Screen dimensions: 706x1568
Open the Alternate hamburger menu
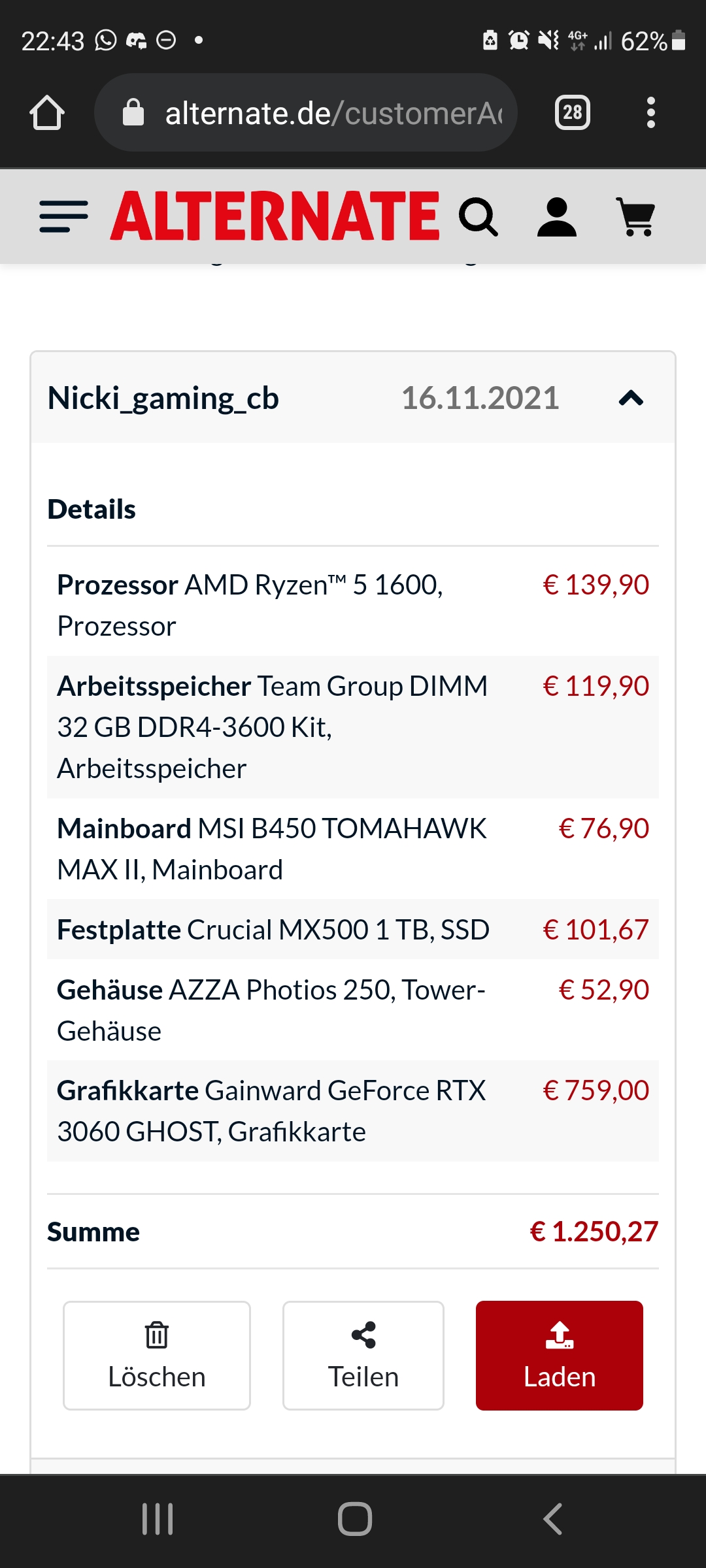pyautogui.click(x=63, y=217)
